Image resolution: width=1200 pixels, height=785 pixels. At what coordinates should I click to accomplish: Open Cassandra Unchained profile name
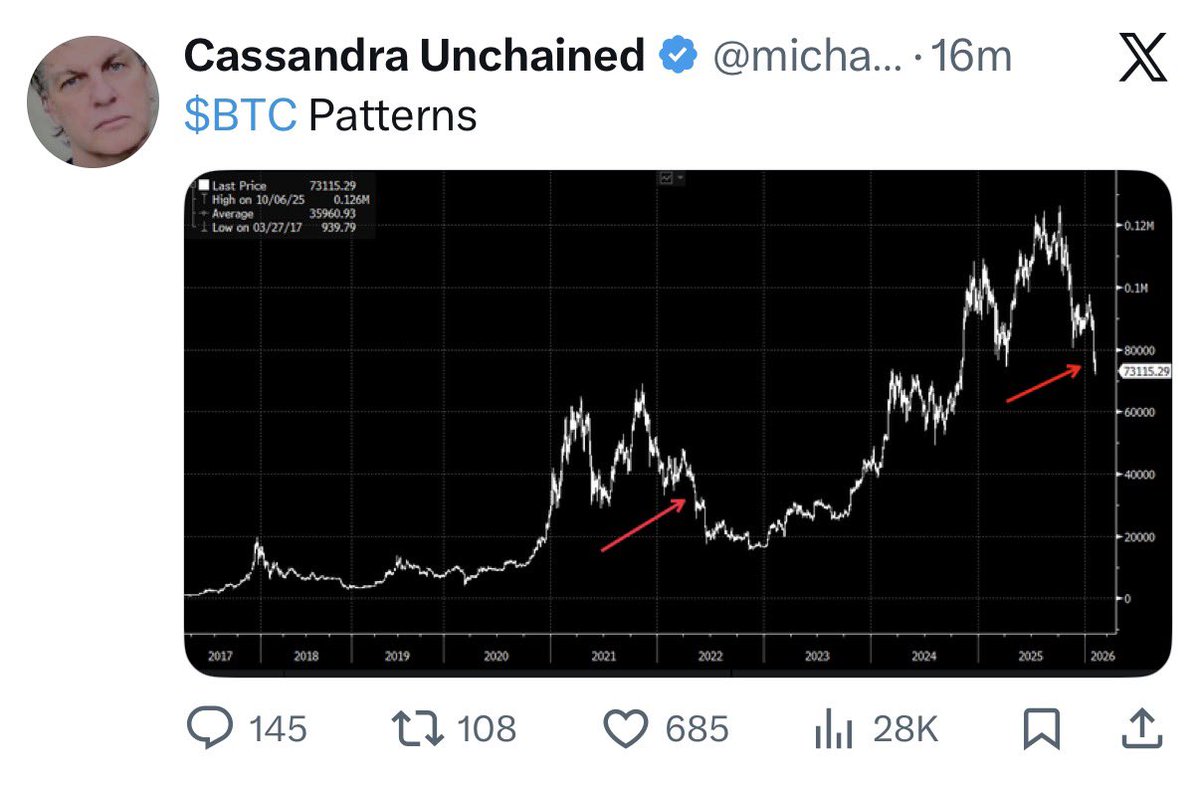point(414,58)
